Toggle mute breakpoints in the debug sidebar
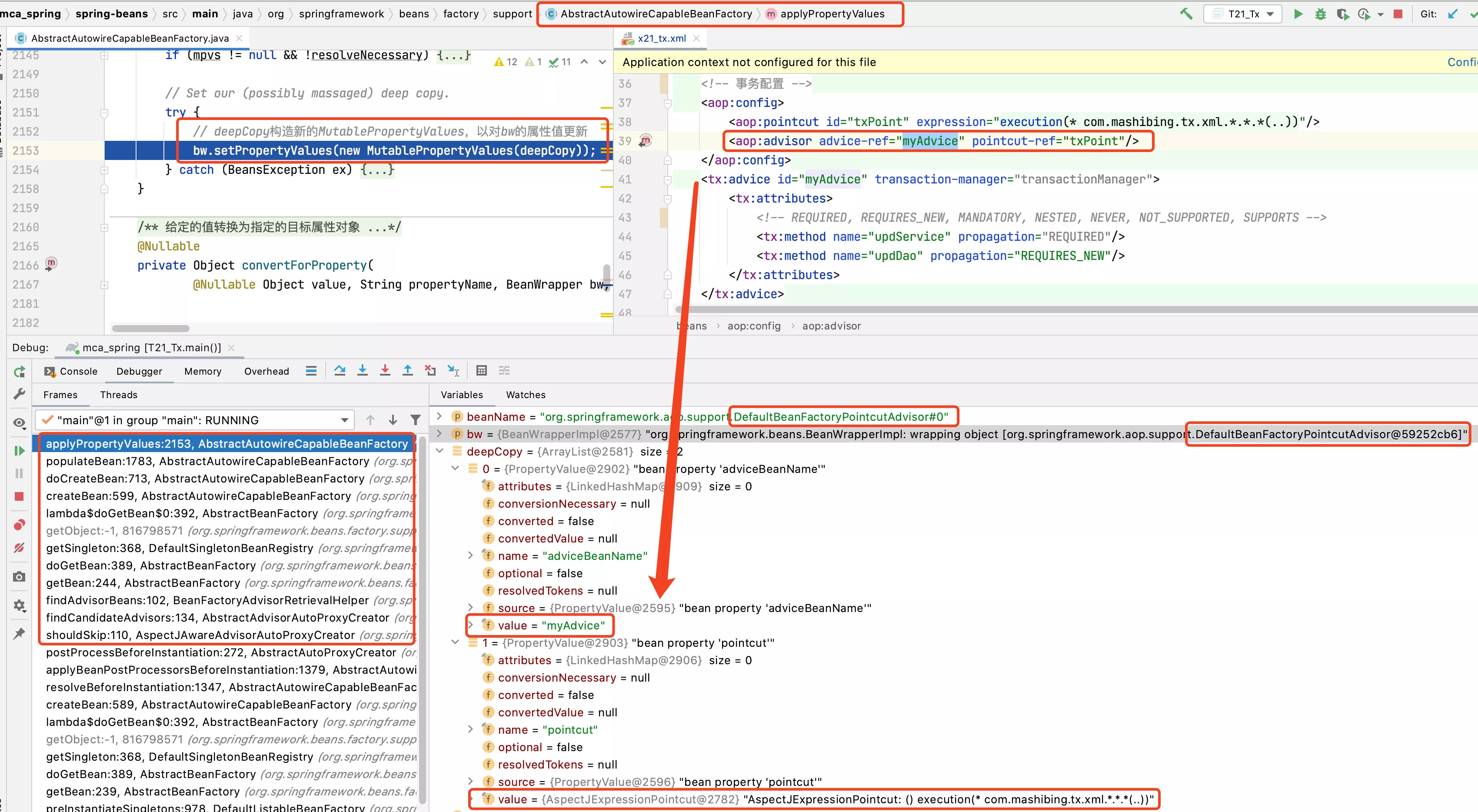Screen dimensions: 1478x812 19,548
